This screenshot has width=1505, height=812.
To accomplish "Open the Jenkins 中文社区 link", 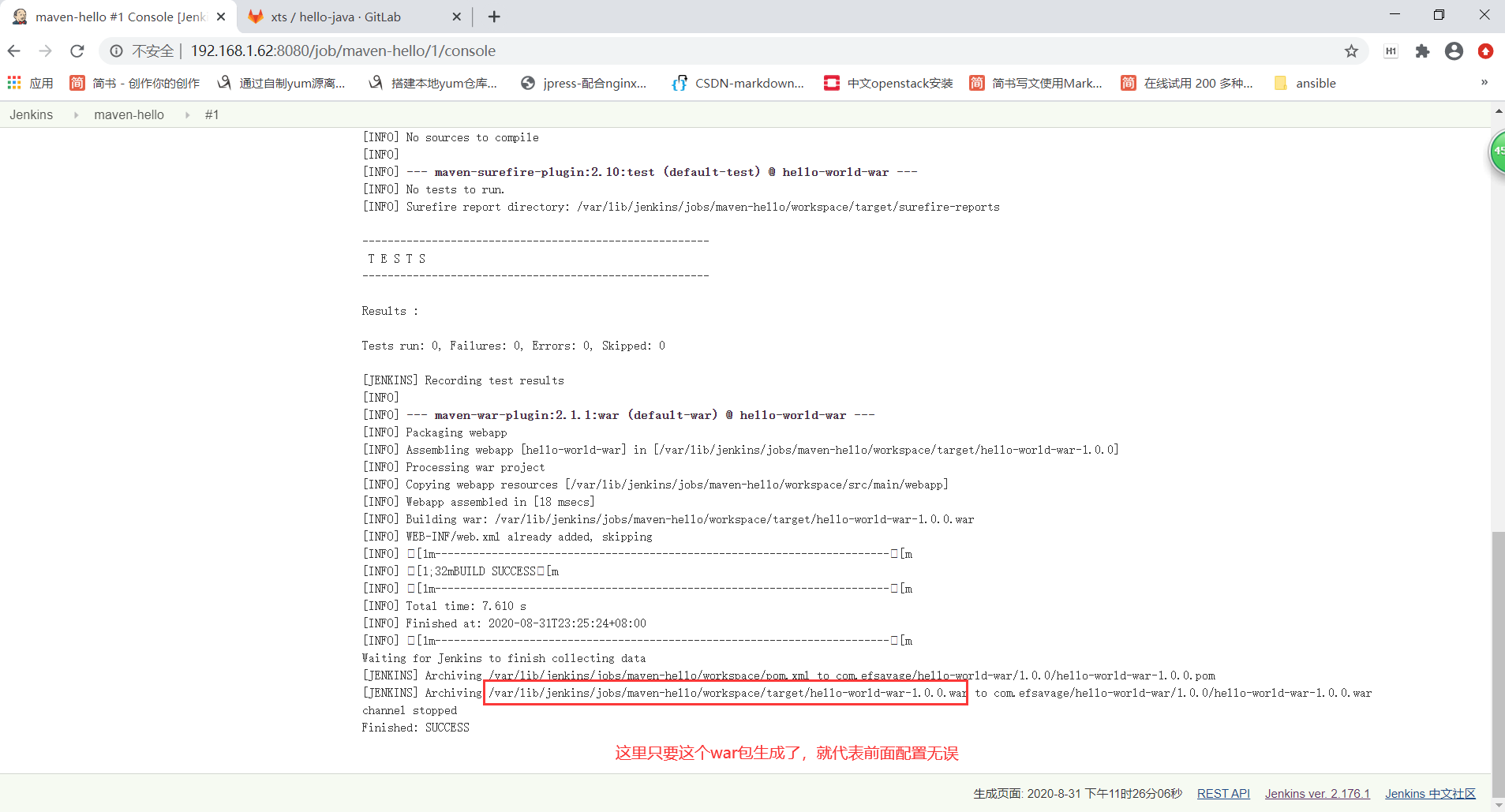I will click(1430, 794).
